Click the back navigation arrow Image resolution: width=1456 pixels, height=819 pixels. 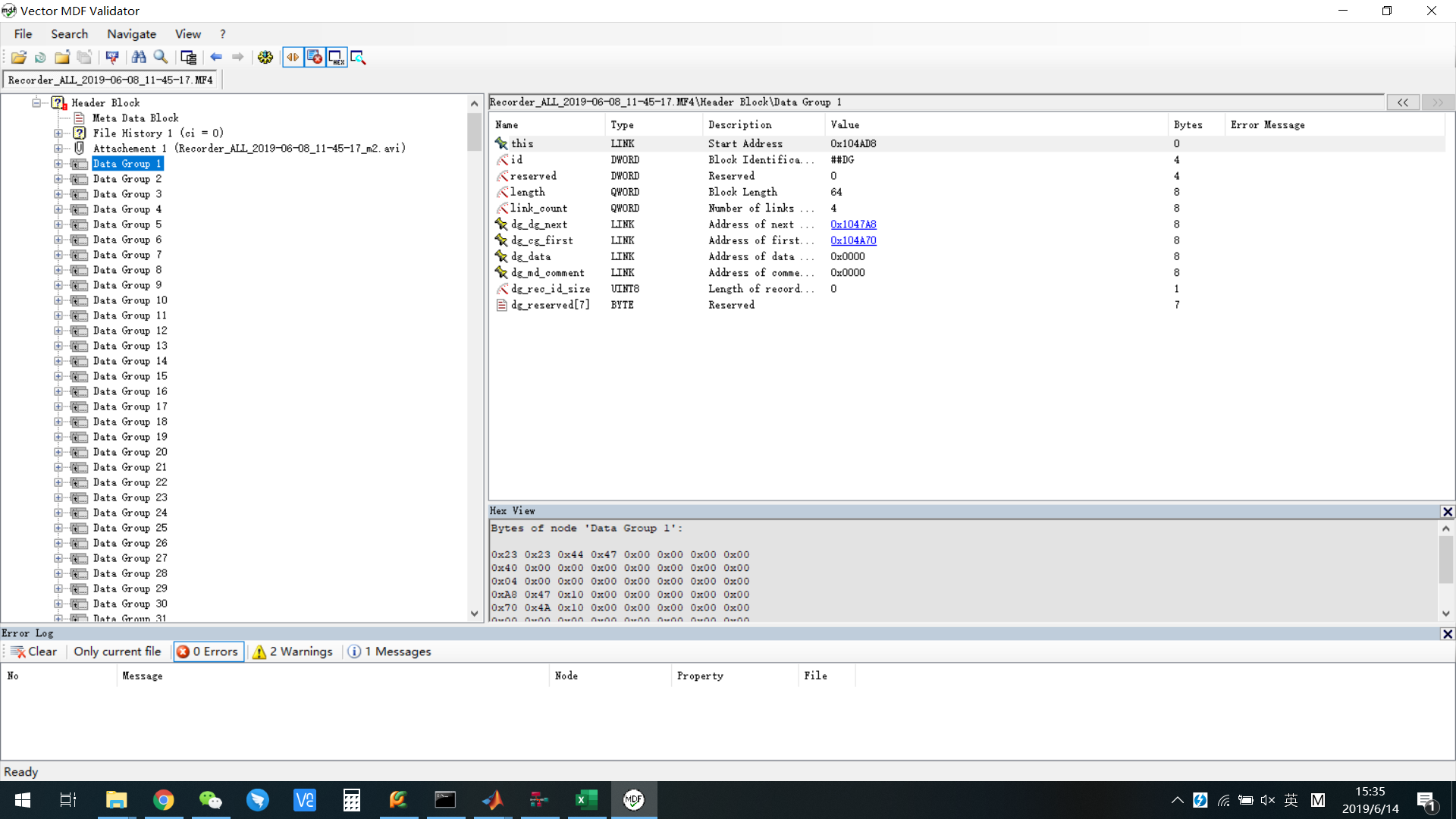(x=217, y=57)
